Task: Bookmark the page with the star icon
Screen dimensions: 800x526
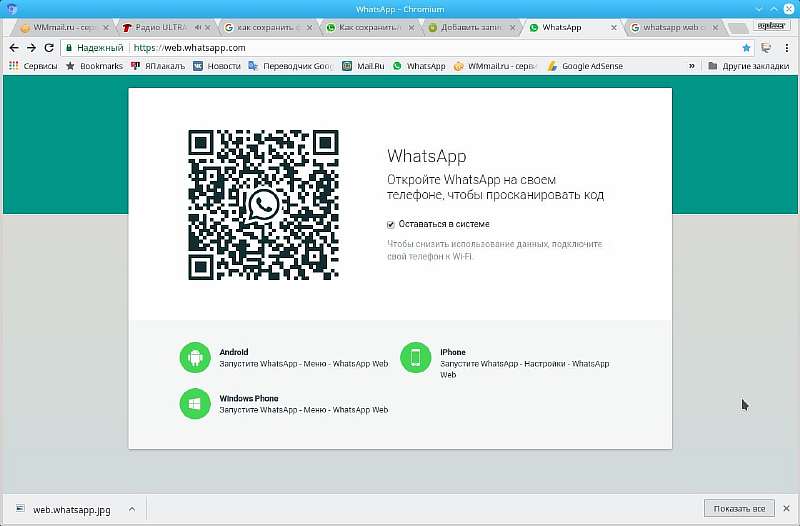Action: click(746, 48)
